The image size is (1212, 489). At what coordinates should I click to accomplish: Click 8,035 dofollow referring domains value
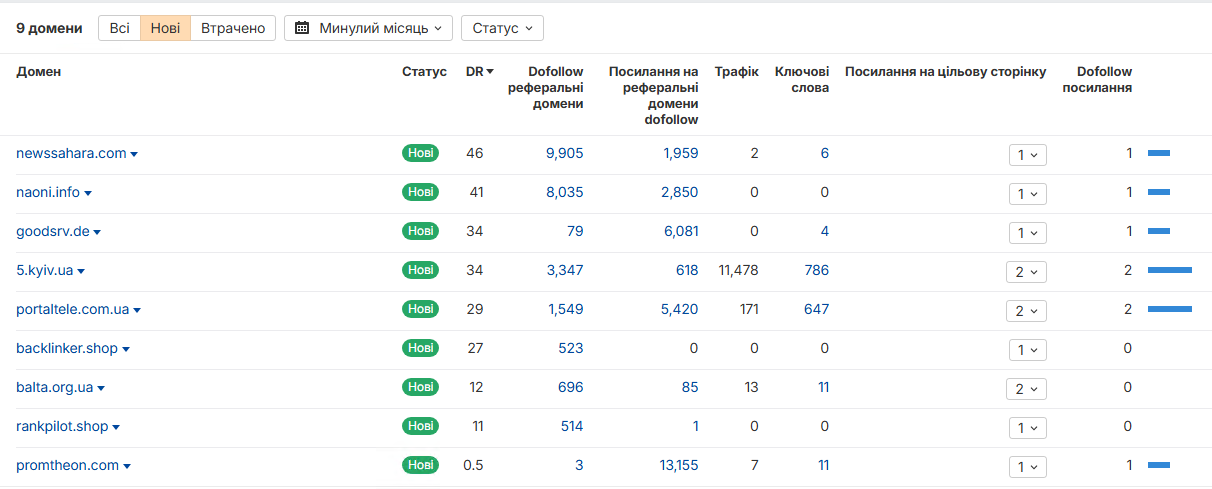click(564, 192)
